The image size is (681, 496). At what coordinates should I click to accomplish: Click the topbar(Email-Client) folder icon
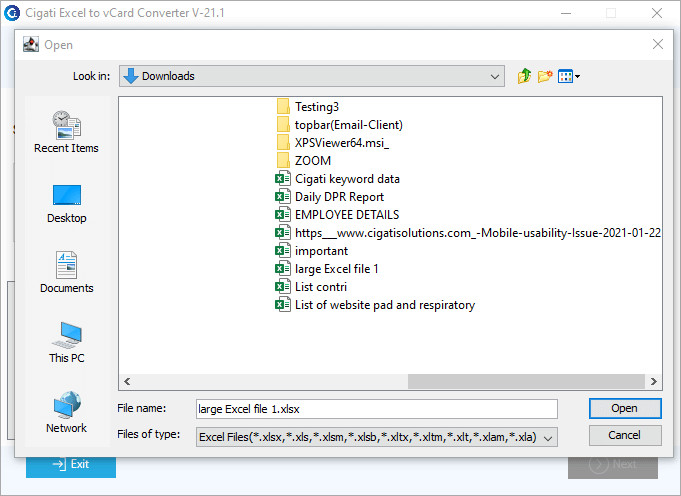click(x=283, y=125)
